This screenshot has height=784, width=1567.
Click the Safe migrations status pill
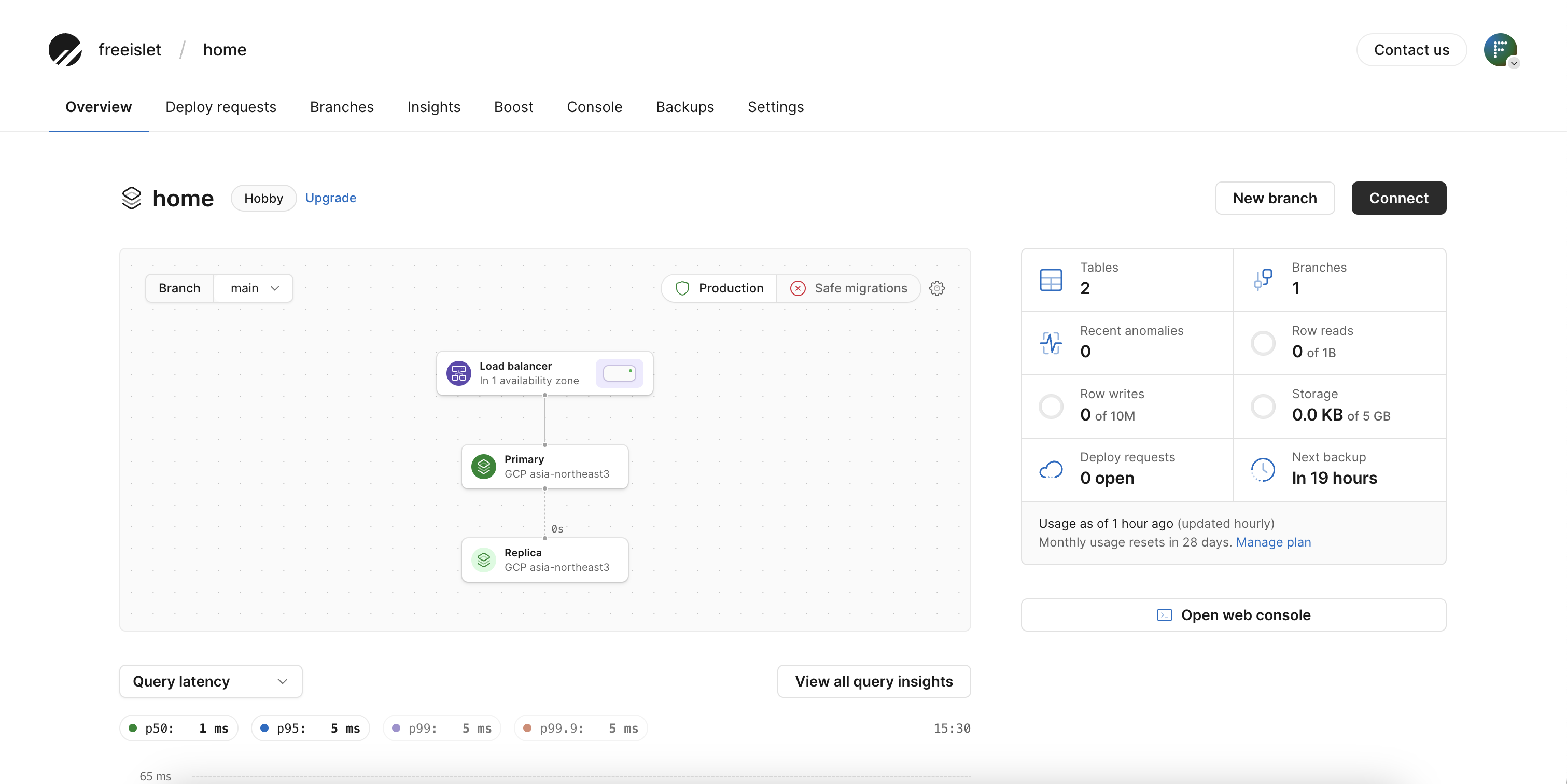pyautogui.click(x=849, y=288)
